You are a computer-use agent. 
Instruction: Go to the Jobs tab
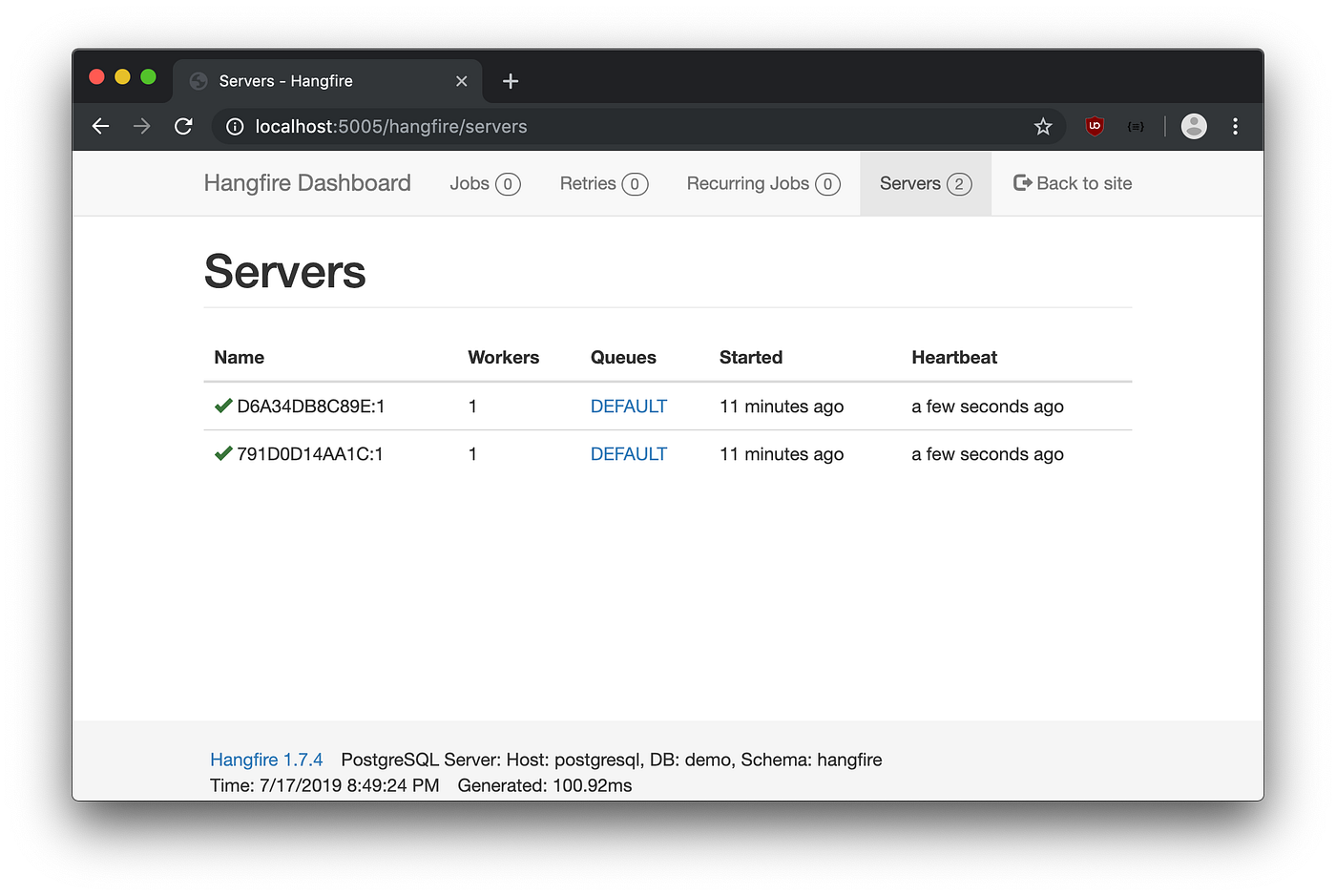click(x=485, y=183)
